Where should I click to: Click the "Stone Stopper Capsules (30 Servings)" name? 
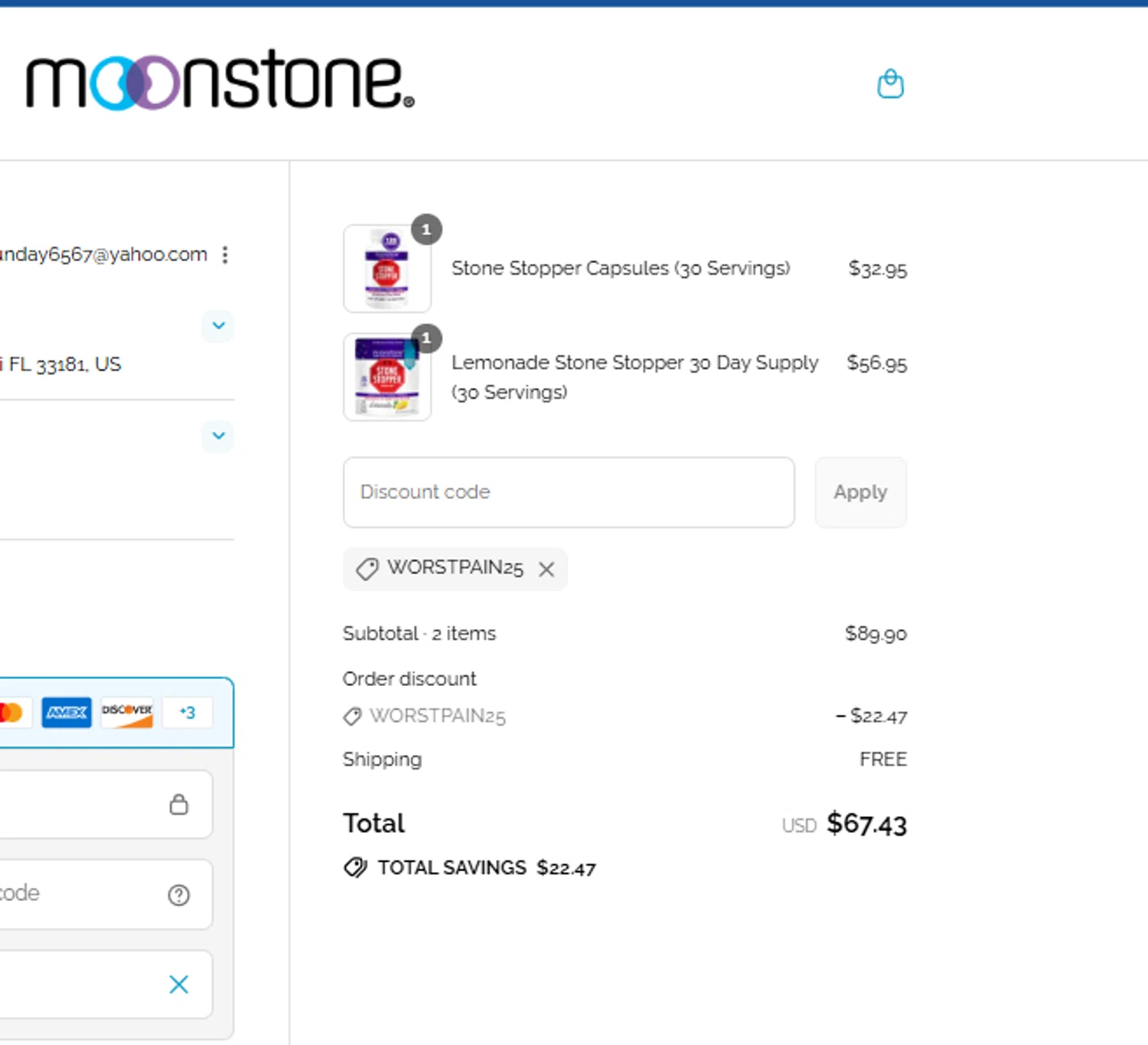pyautogui.click(x=621, y=269)
